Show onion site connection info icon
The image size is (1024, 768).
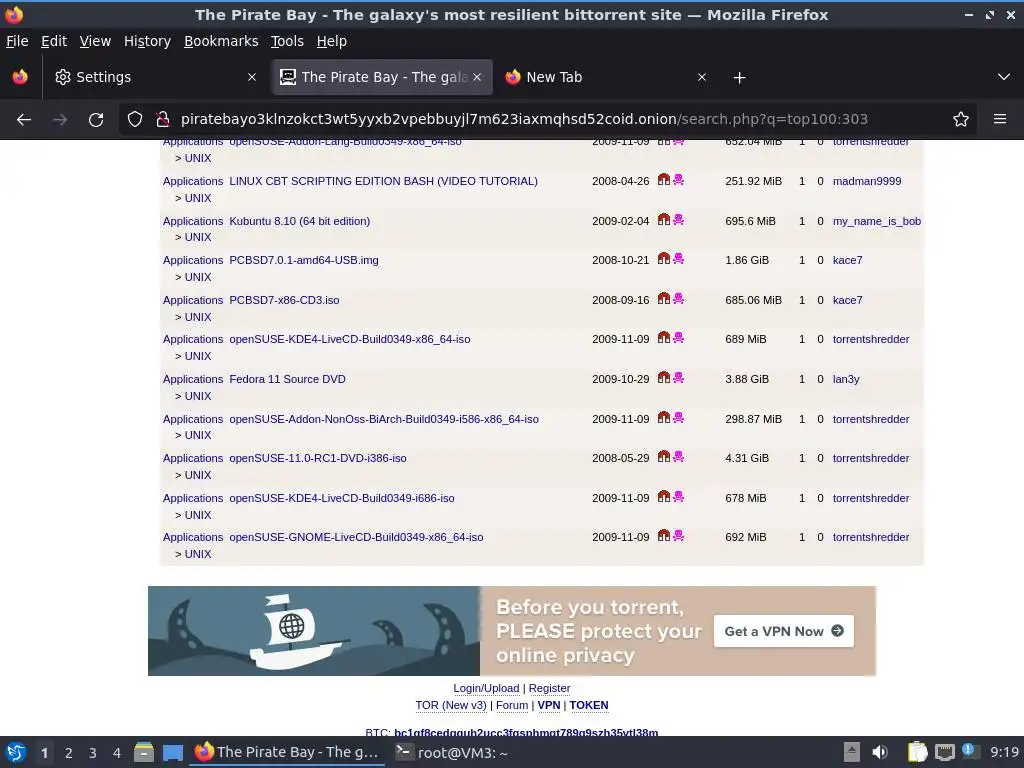tap(163, 120)
